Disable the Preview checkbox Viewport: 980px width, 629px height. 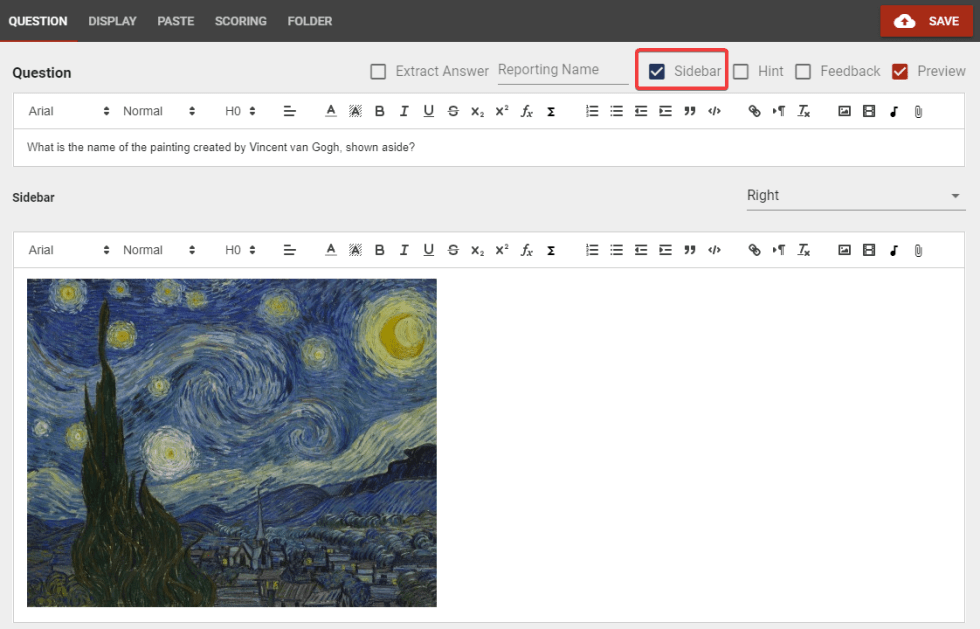(x=900, y=71)
